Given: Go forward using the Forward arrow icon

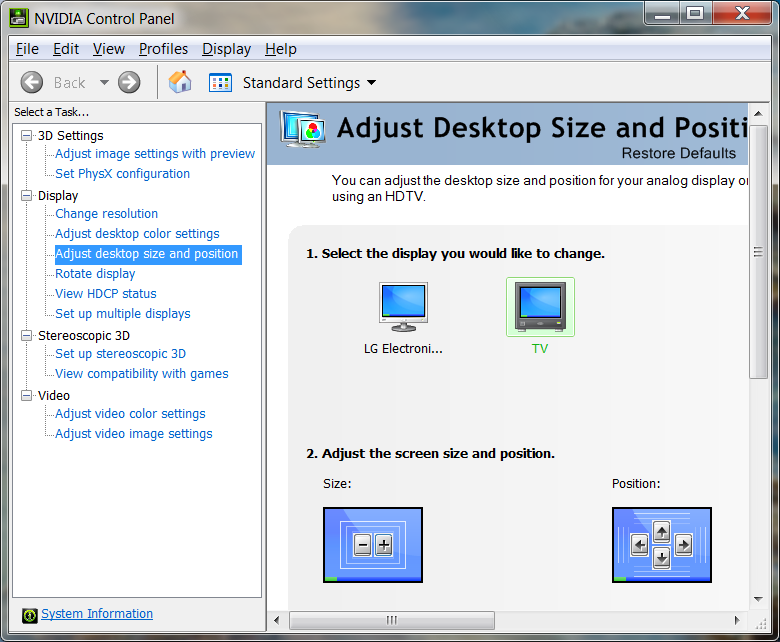Looking at the screenshot, I should pos(129,83).
